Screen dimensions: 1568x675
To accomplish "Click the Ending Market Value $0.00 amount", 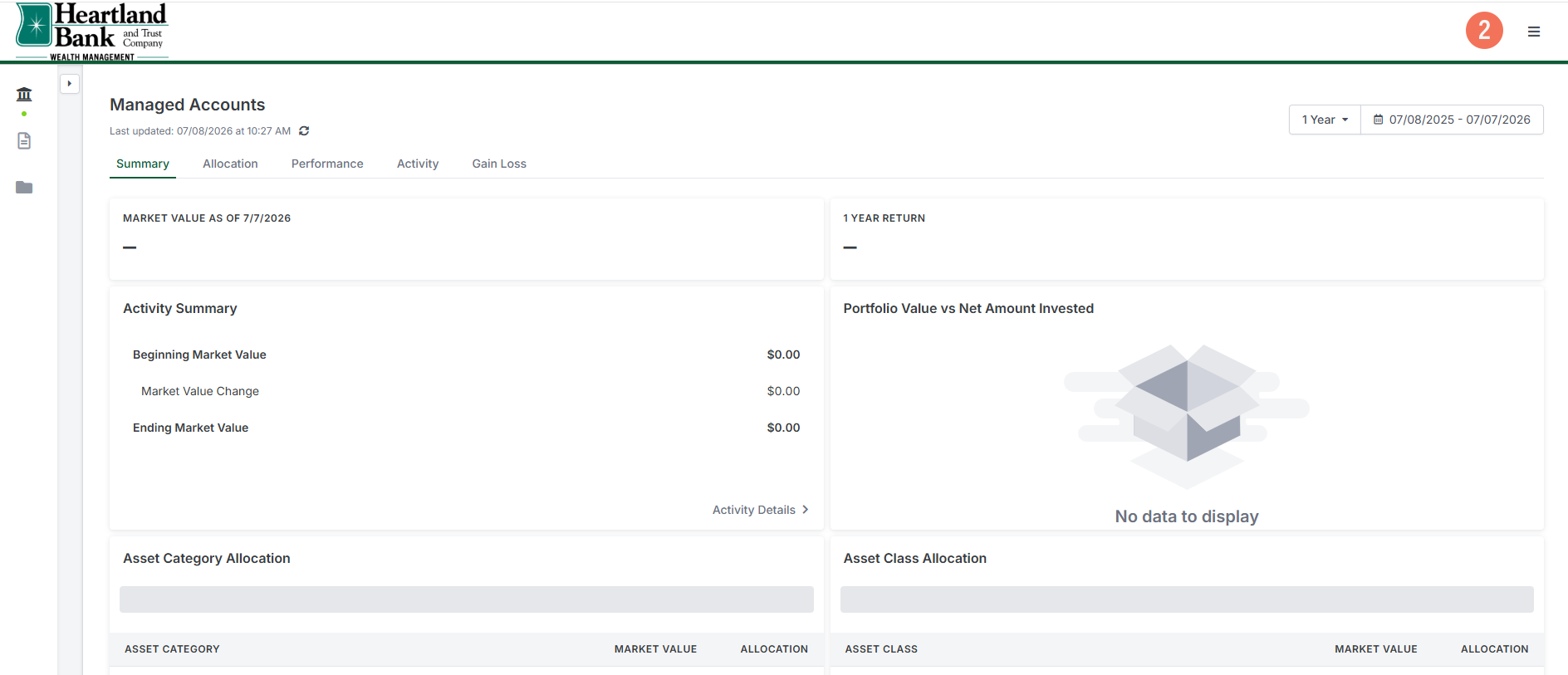I will [783, 428].
